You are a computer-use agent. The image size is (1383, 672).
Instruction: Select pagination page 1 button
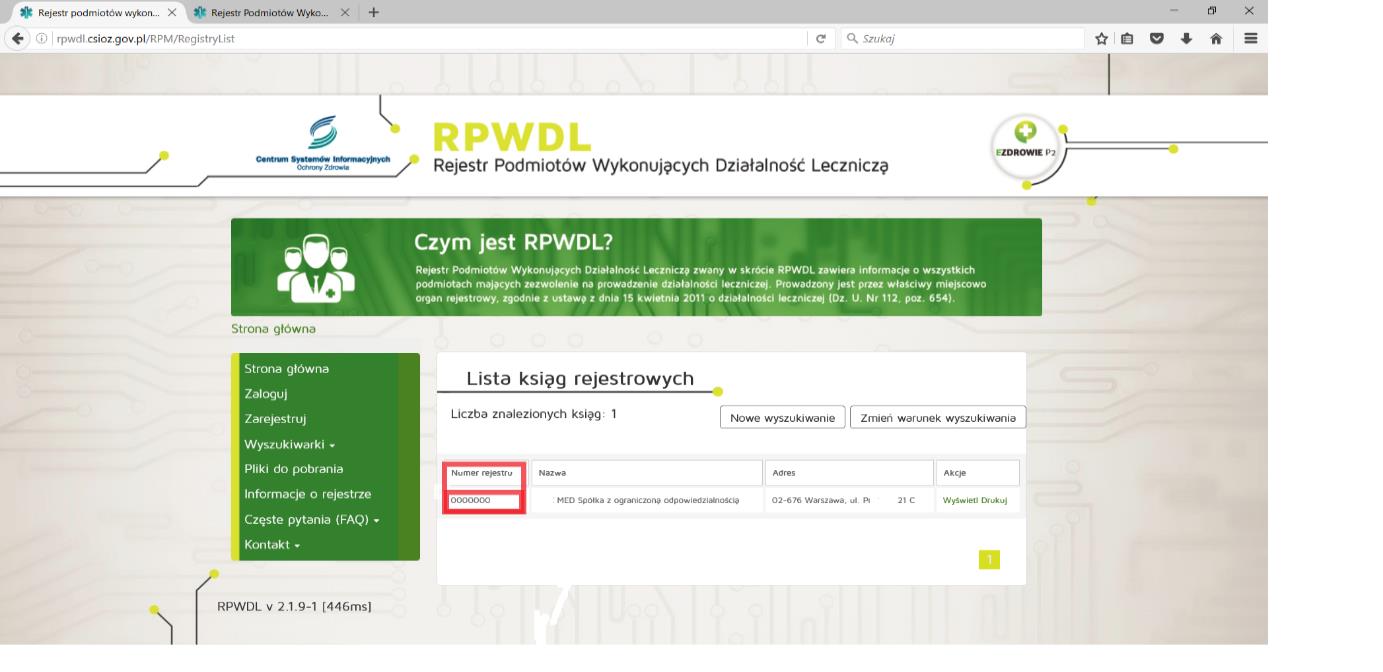click(x=989, y=560)
